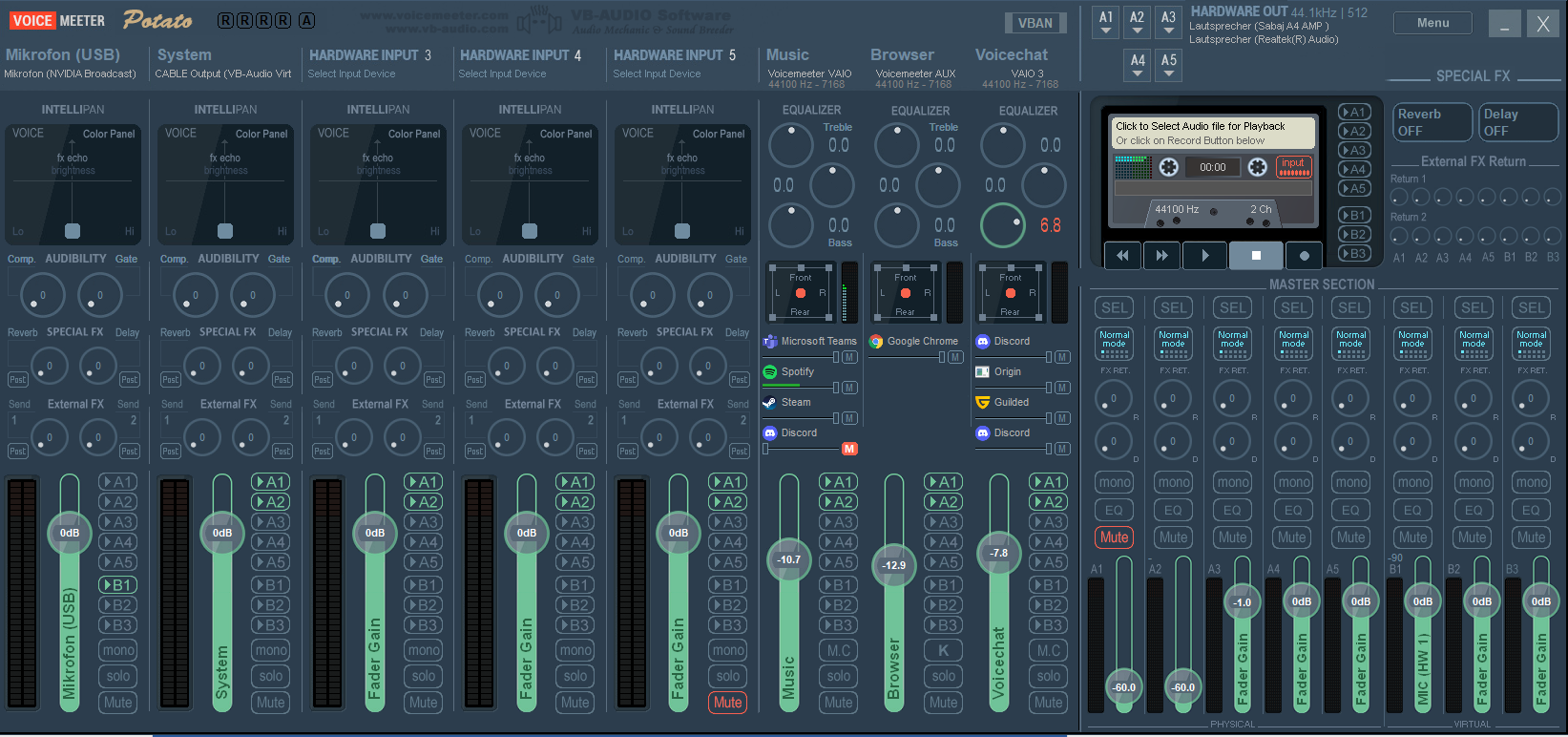Toggle the K karaoke button on Browser strip
Screen dimensions: 1568x737
coord(944,650)
